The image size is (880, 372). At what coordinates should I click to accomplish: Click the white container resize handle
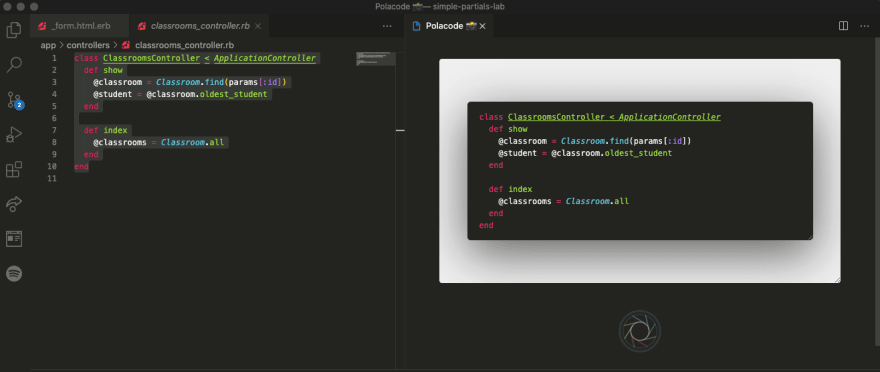click(837, 279)
